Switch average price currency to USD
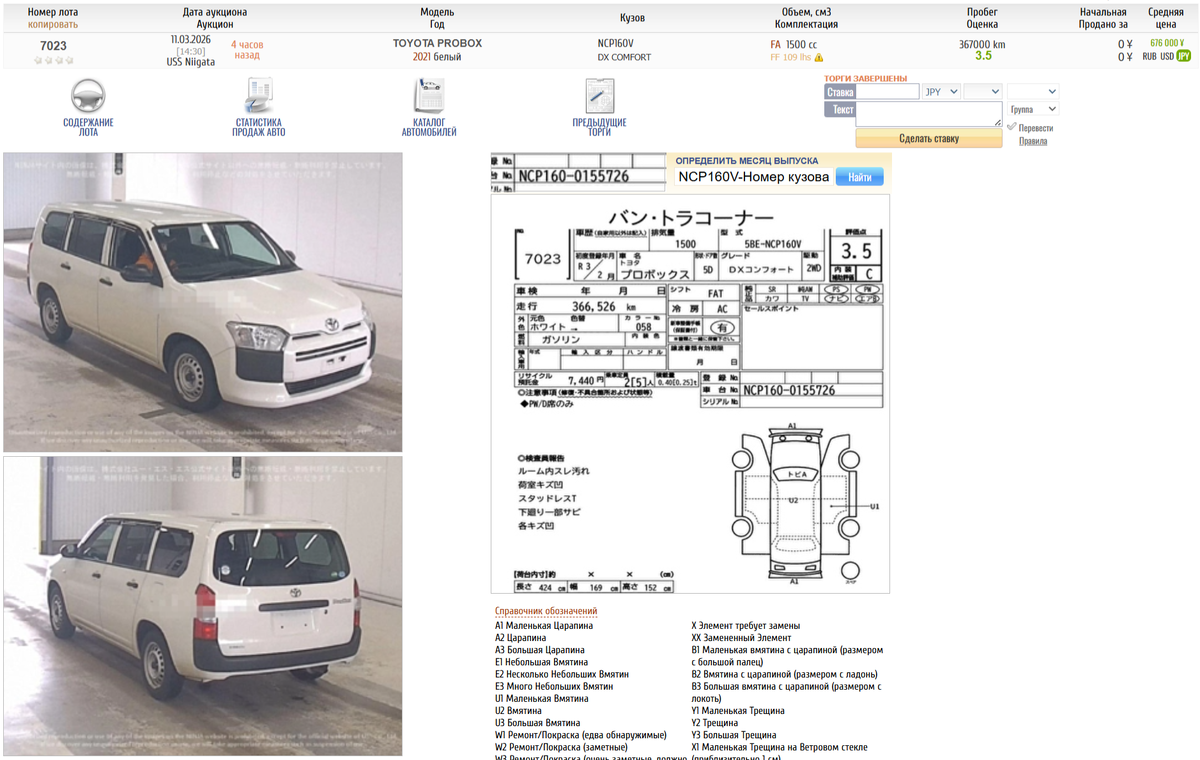The height and width of the screenshot is (760, 1200). (1167, 57)
